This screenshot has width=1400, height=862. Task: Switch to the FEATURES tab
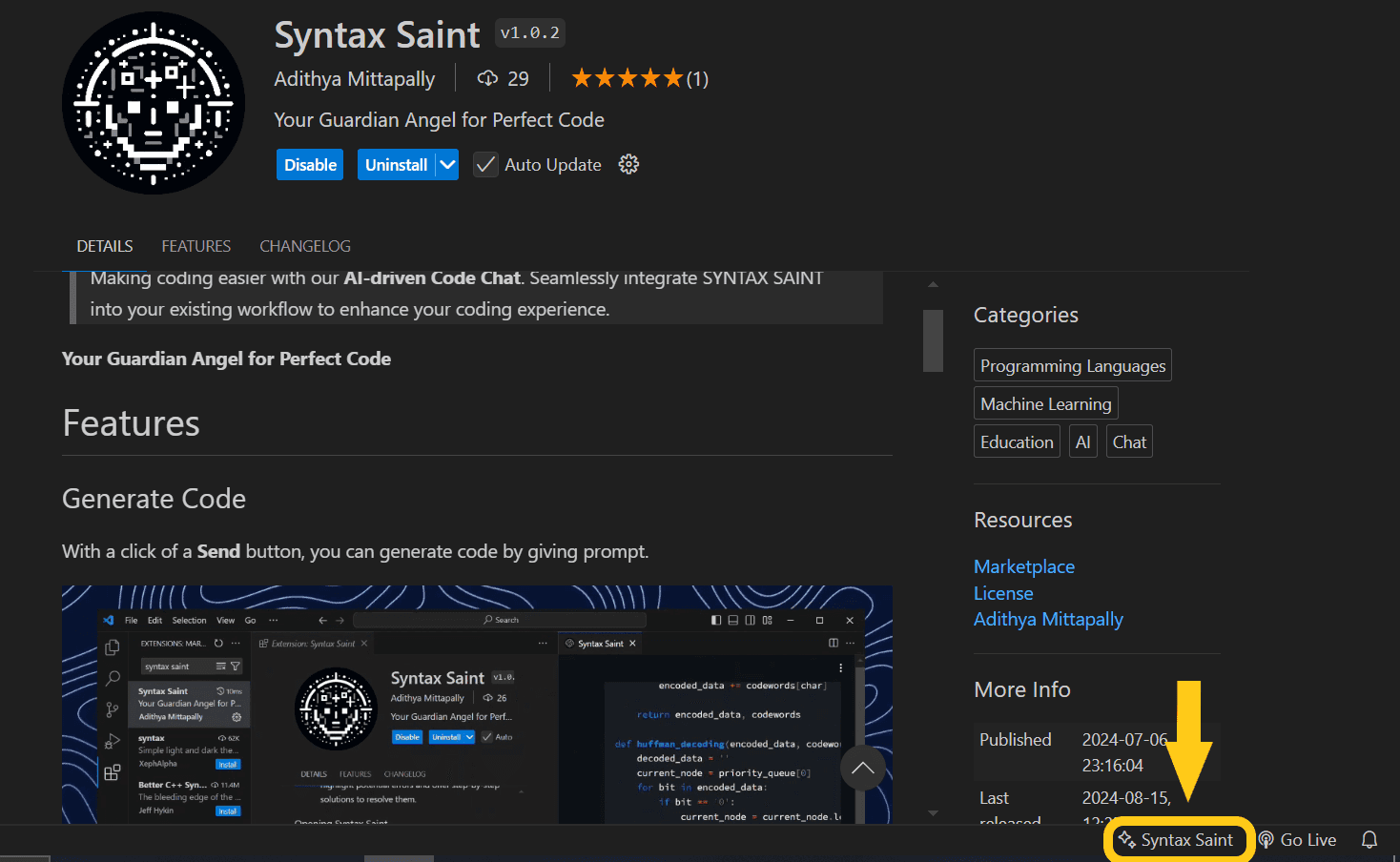click(x=196, y=246)
